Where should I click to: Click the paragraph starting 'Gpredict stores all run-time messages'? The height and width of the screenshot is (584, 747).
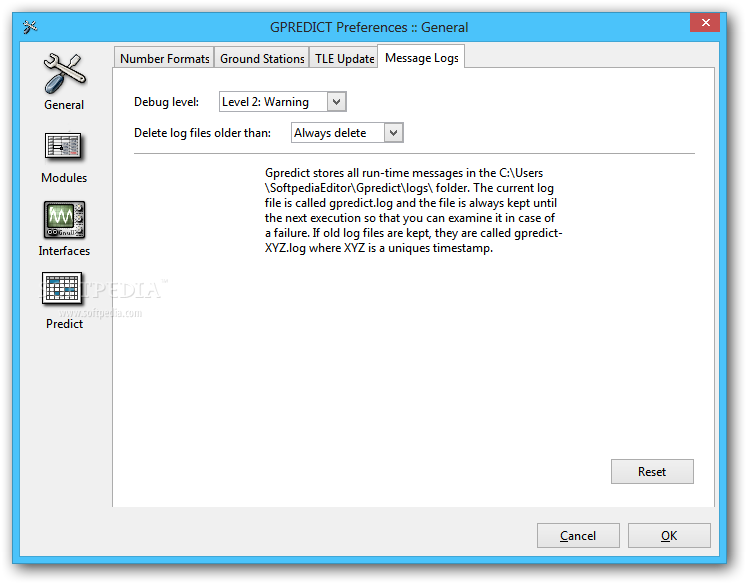point(413,211)
